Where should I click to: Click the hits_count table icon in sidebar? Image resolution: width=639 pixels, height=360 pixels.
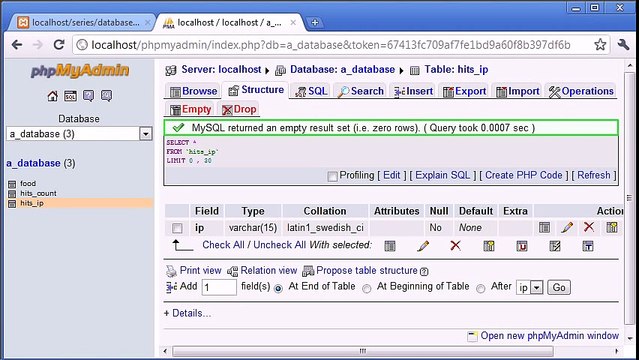(x=12, y=194)
